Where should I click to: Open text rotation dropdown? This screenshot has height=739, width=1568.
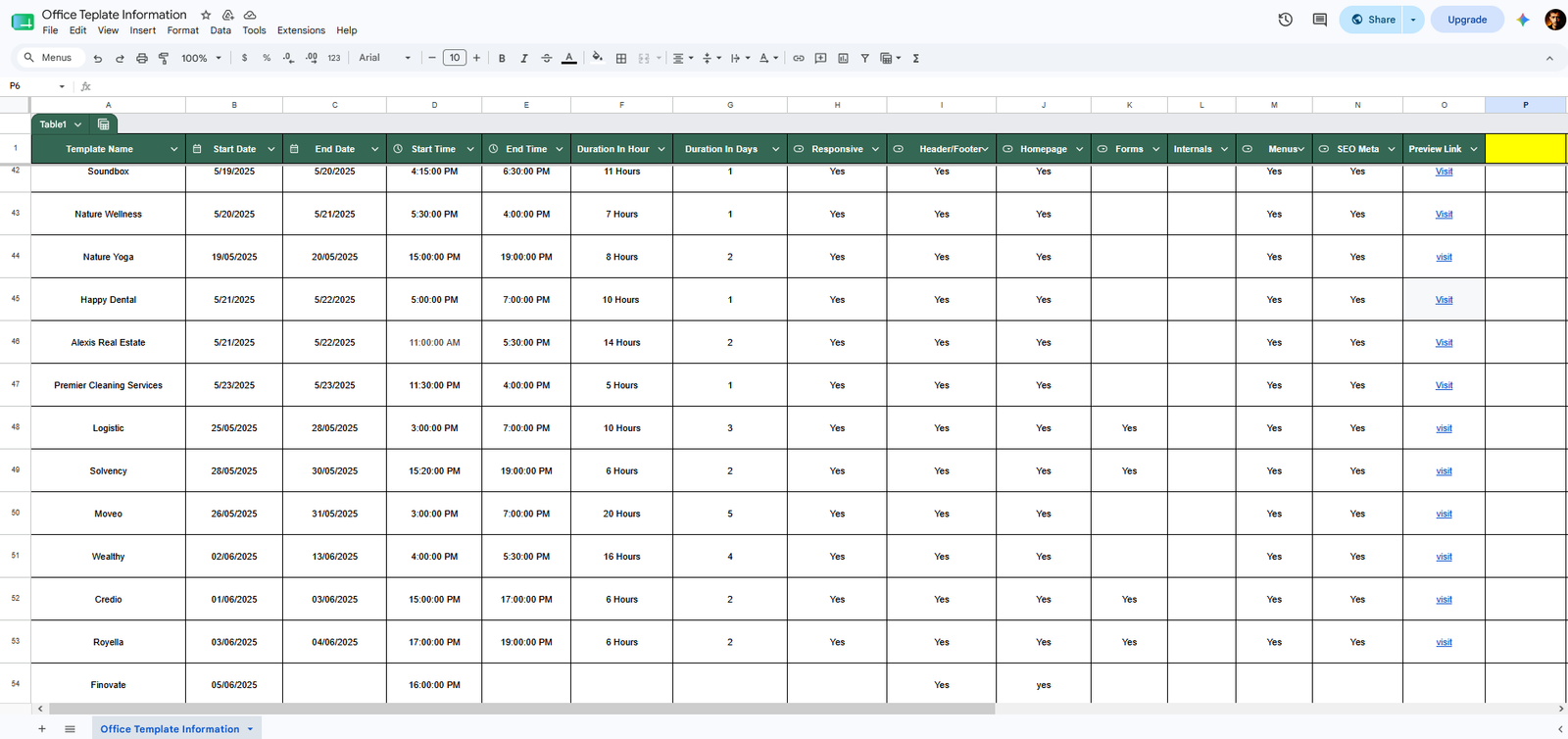click(x=768, y=58)
